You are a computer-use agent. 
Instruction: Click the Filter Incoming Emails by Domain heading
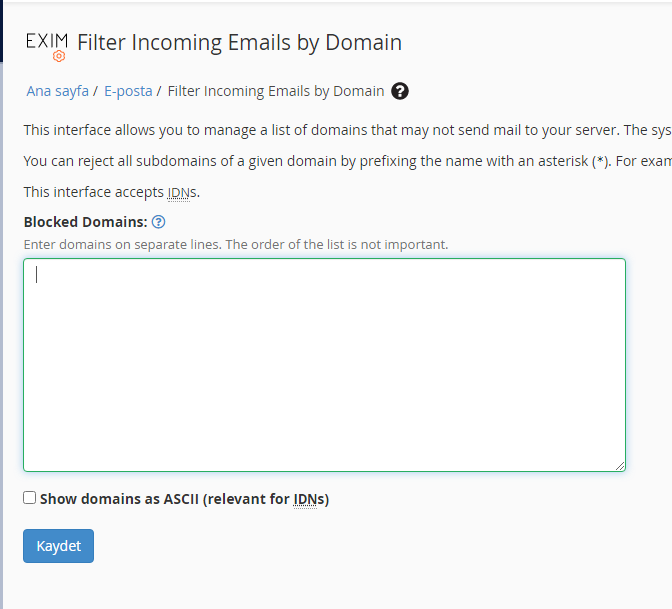(240, 42)
